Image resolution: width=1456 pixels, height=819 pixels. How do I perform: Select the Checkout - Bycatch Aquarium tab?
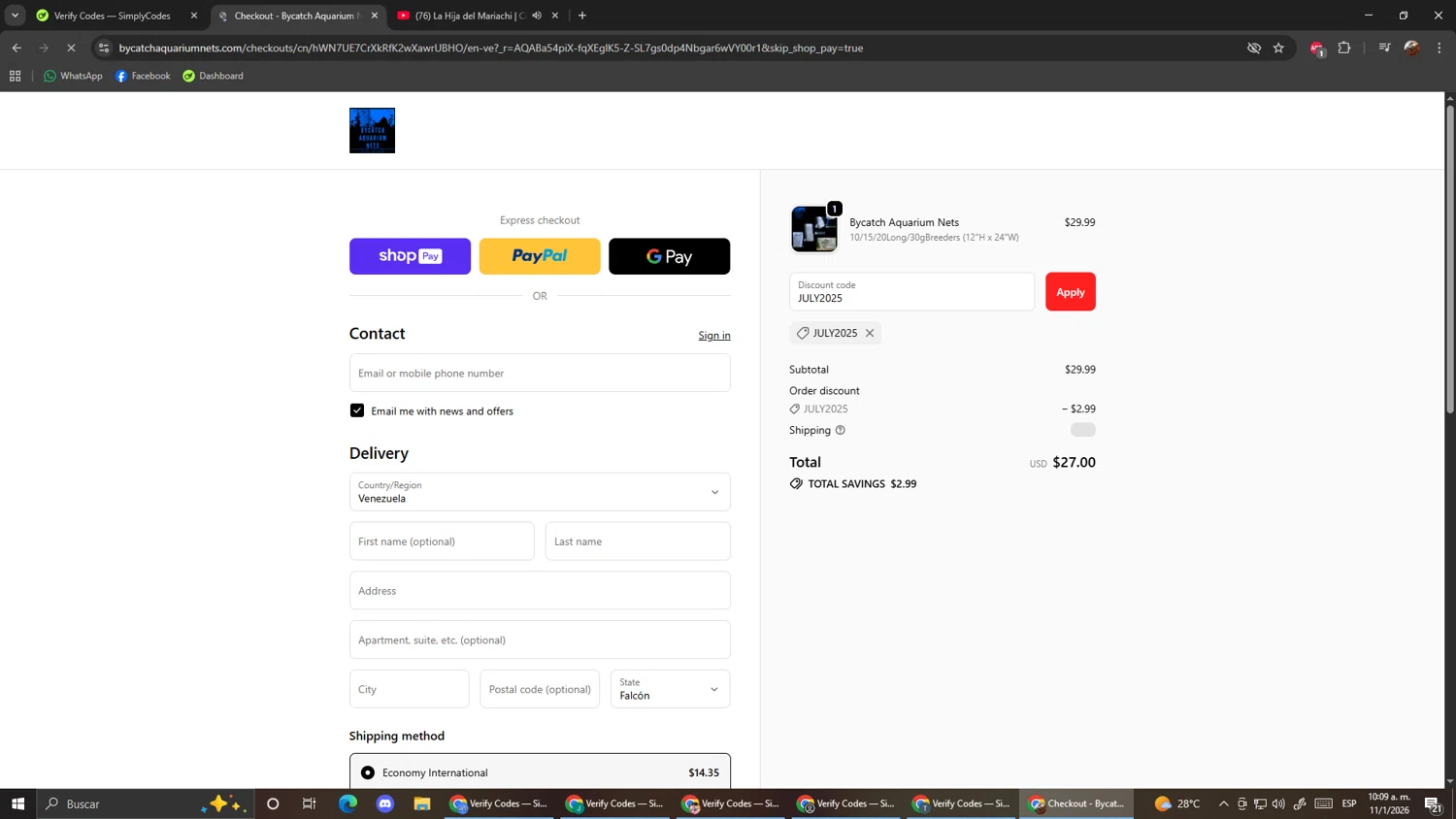coord(296,16)
